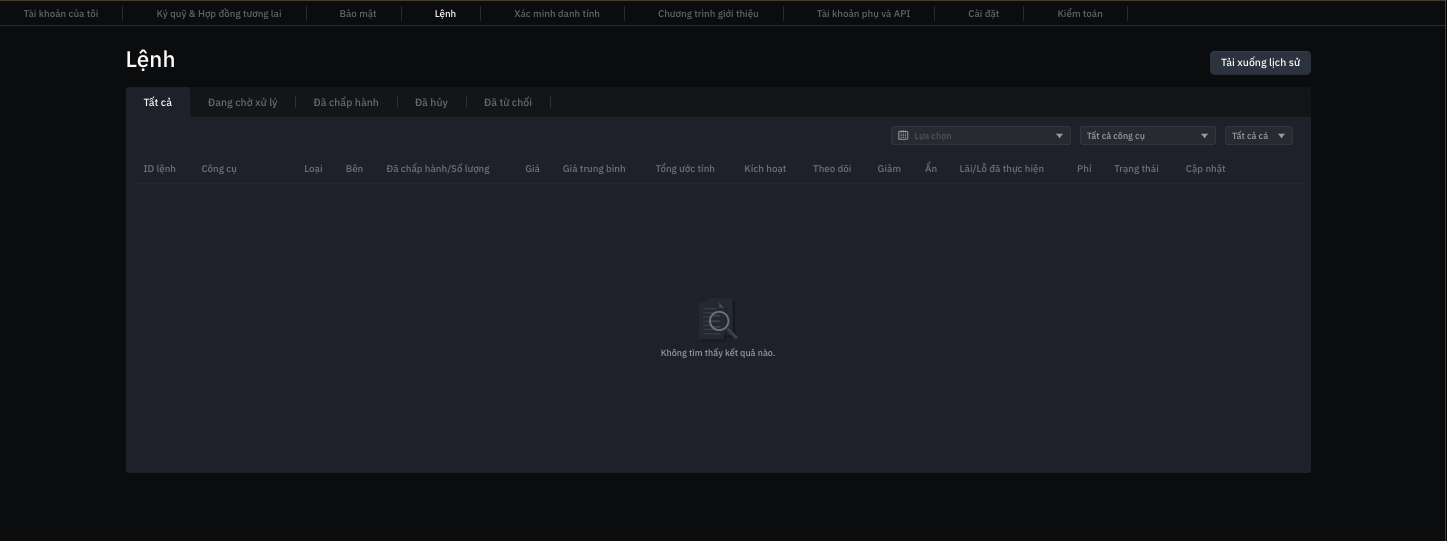Go to Kiểm toán section
The height and width of the screenshot is (541, 1447).
[1080, 14]
